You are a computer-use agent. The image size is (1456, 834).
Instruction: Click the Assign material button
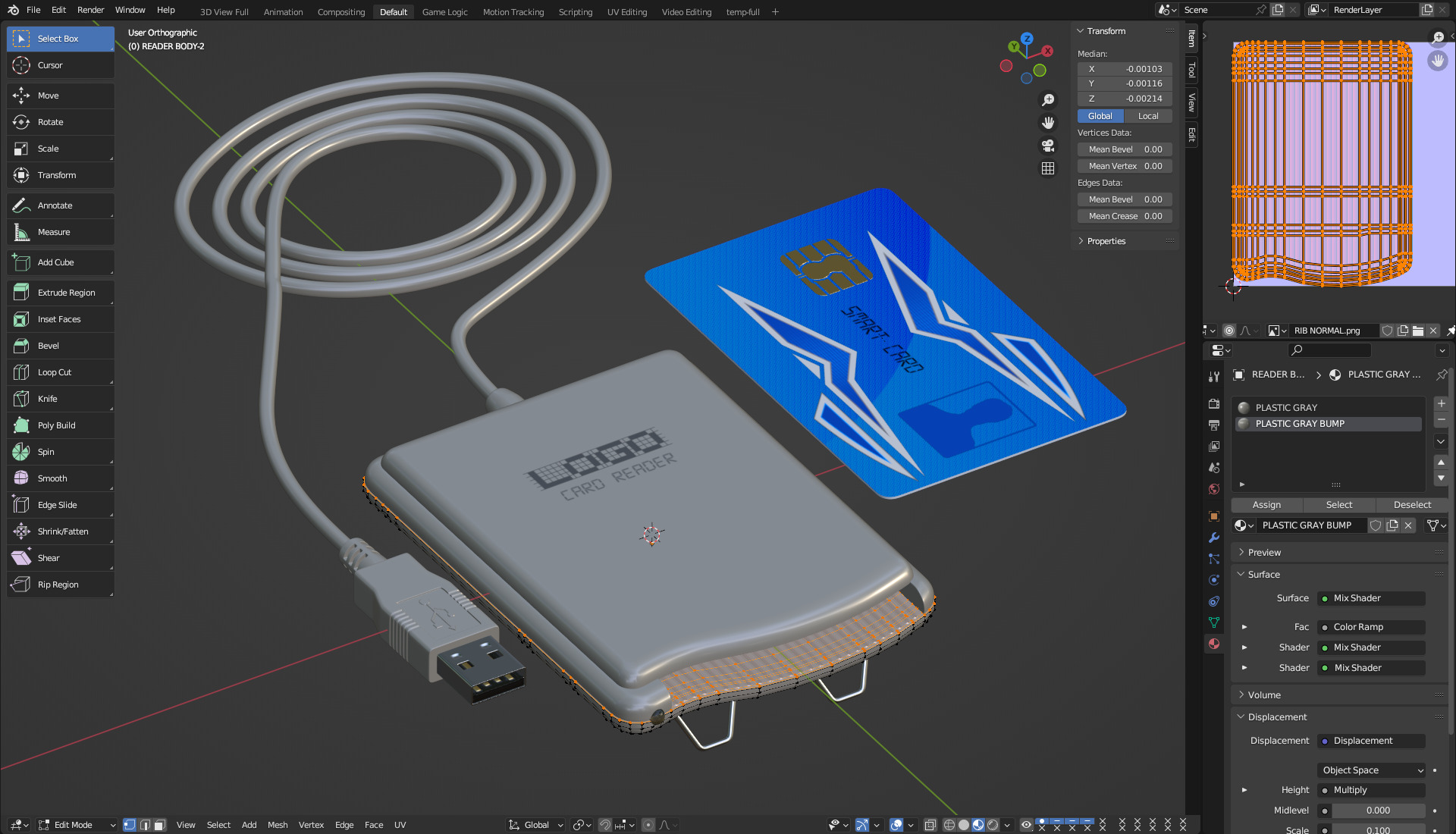[x=1266, y=505]
